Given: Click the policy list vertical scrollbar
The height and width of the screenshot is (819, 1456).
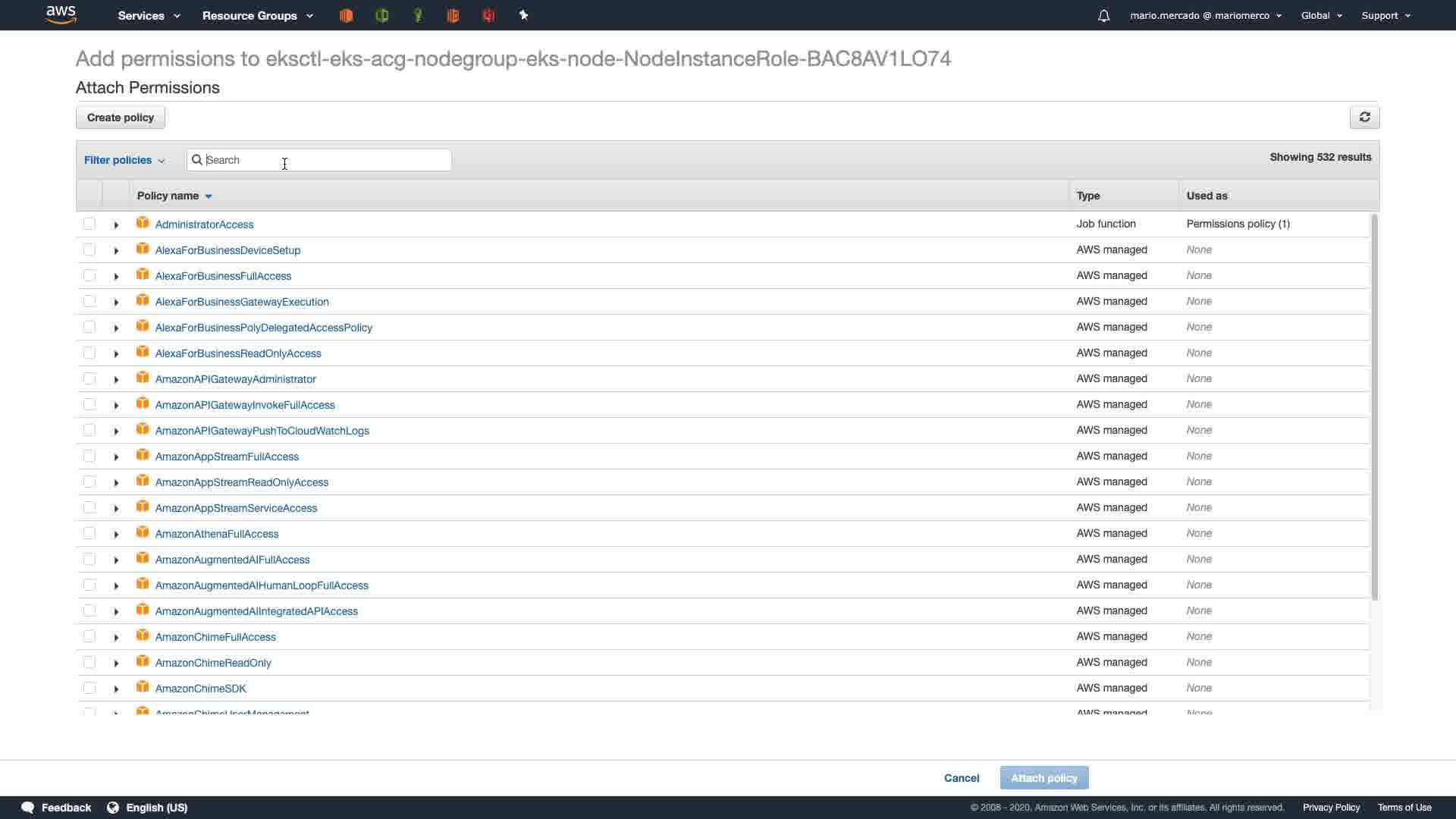Looking at the screenshot, I should click(x=1374, y=409).
